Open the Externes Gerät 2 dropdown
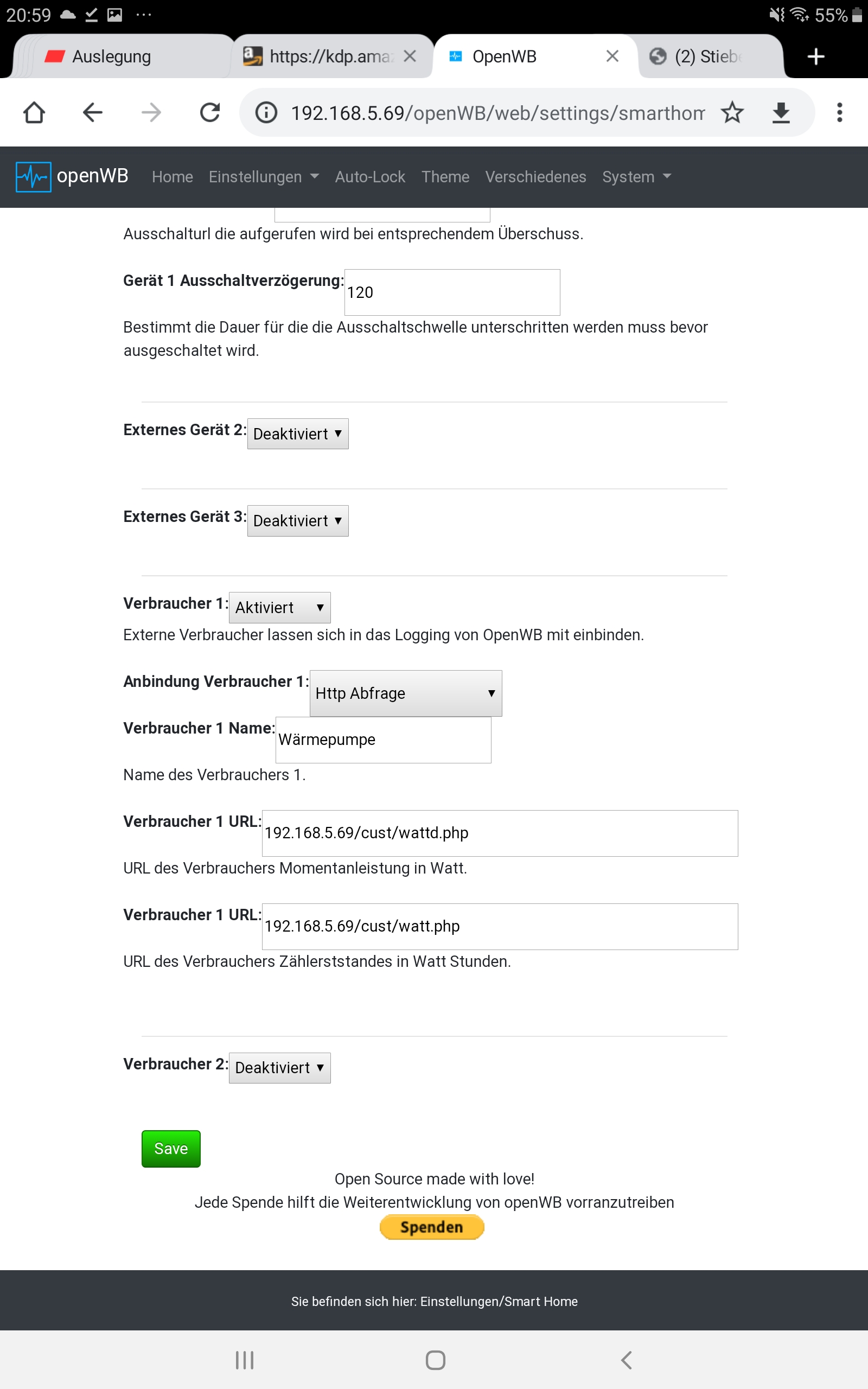This screenshot has height=1389, width=868. 297,434
